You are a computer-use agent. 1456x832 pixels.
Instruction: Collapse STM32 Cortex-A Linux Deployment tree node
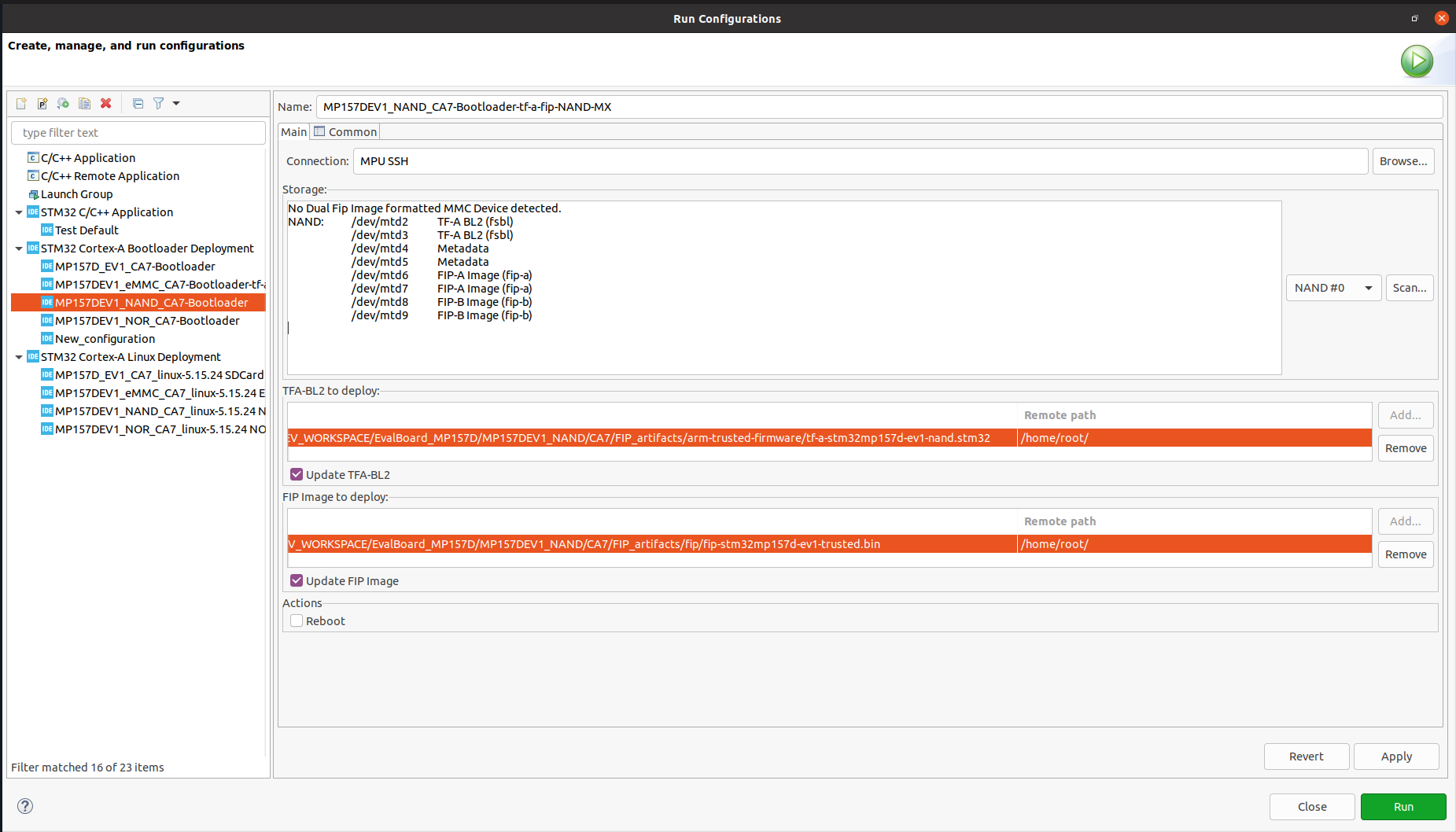click(19, 357)
